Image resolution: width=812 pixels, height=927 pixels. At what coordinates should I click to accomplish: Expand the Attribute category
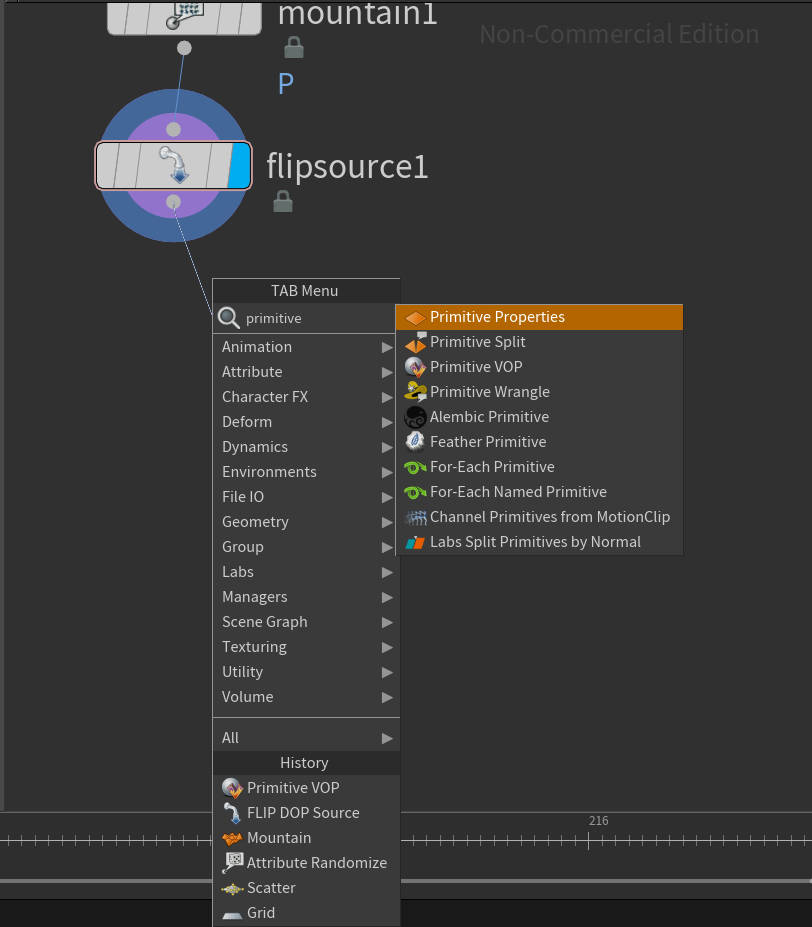tap(306, 372)
